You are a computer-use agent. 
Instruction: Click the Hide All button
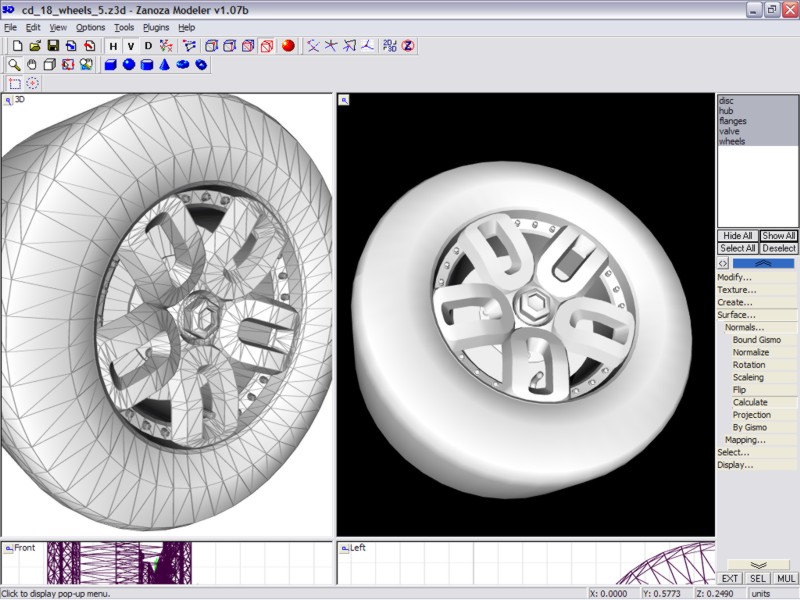coord(738,236)
